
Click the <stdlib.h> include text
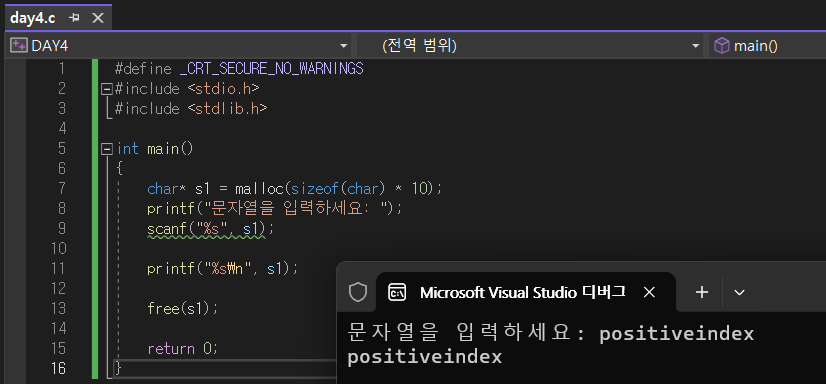pyautogui.click(x=228, y=109)
